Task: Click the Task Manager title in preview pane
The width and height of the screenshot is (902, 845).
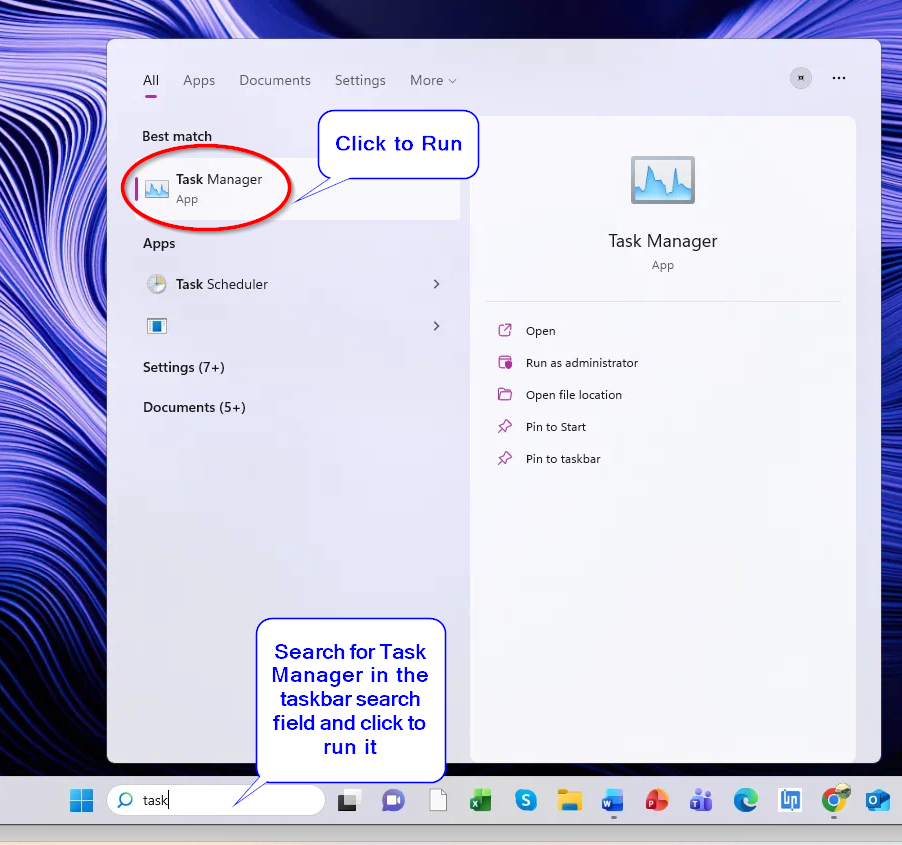Action: click(x=663, y=241)
